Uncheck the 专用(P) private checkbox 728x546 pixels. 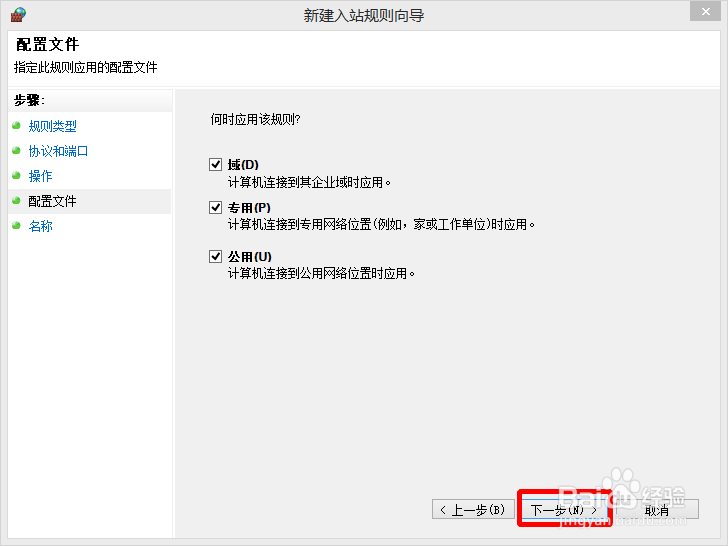tap(215, 208)
